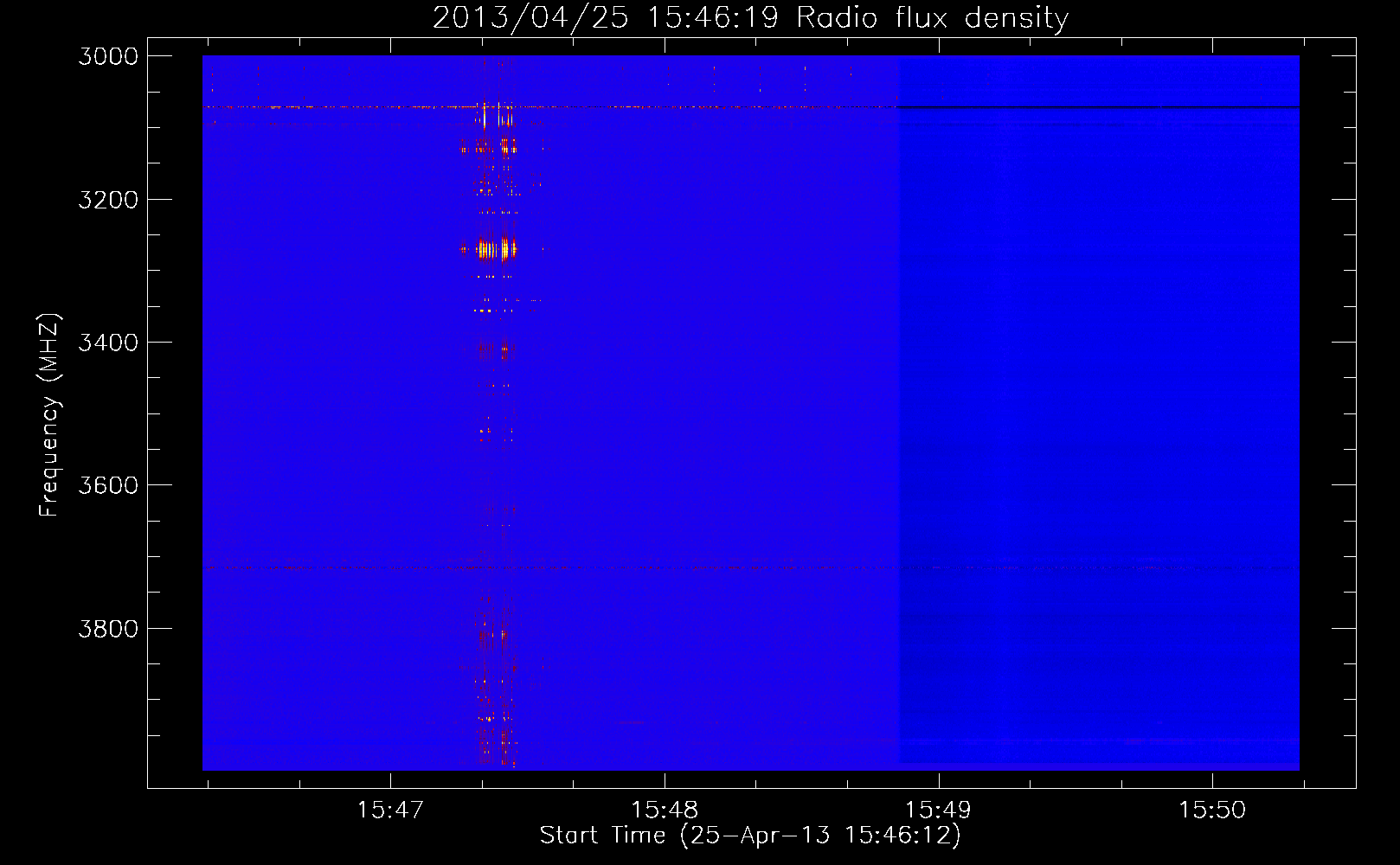Click the 15:47 time axis label
1400x865 pixels.
[390, 810]
